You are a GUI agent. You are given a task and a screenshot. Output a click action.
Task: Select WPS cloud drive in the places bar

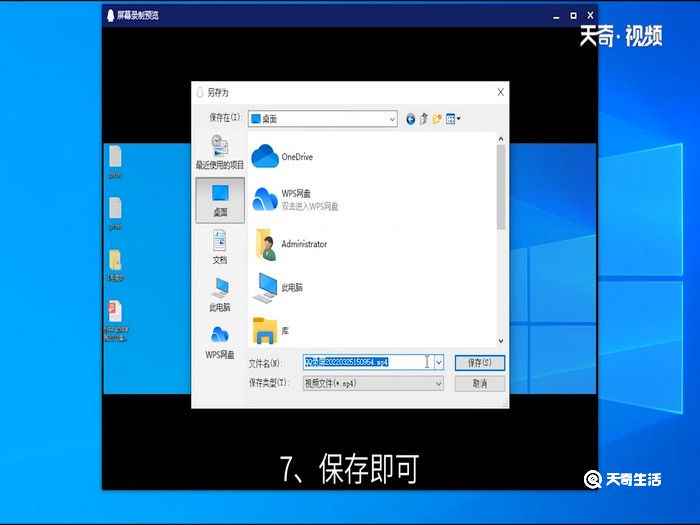220,342
